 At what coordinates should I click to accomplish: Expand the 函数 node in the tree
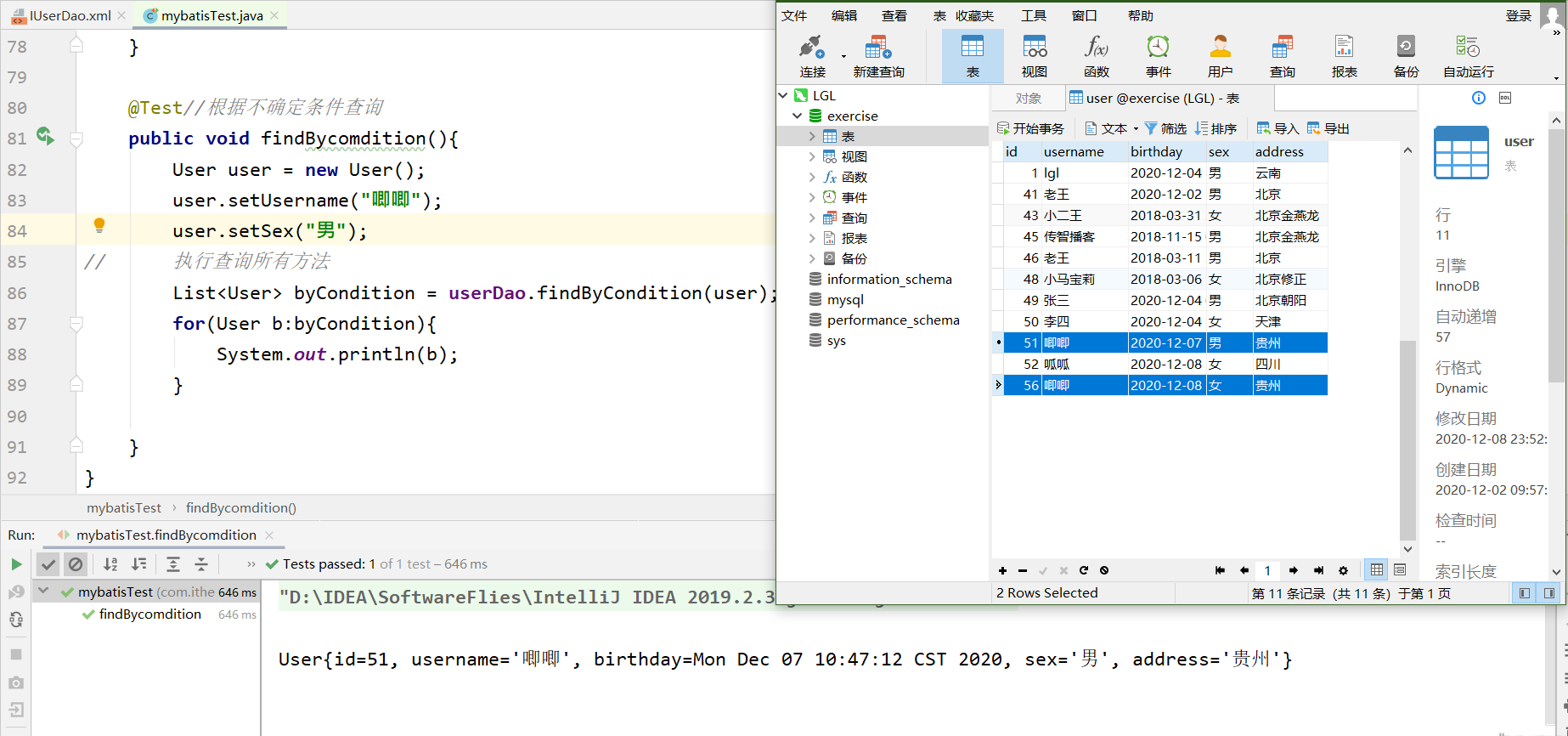812,177
